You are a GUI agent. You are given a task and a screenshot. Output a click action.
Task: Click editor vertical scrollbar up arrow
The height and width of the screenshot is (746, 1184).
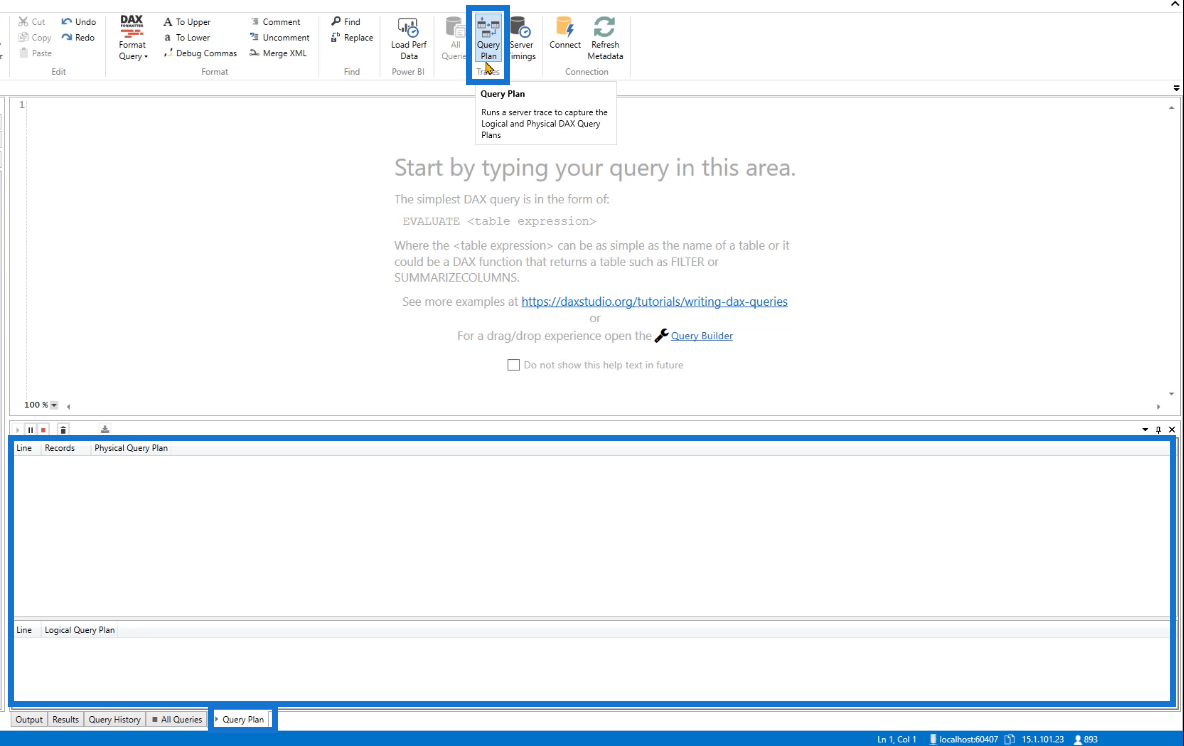tap(1171, 108)
